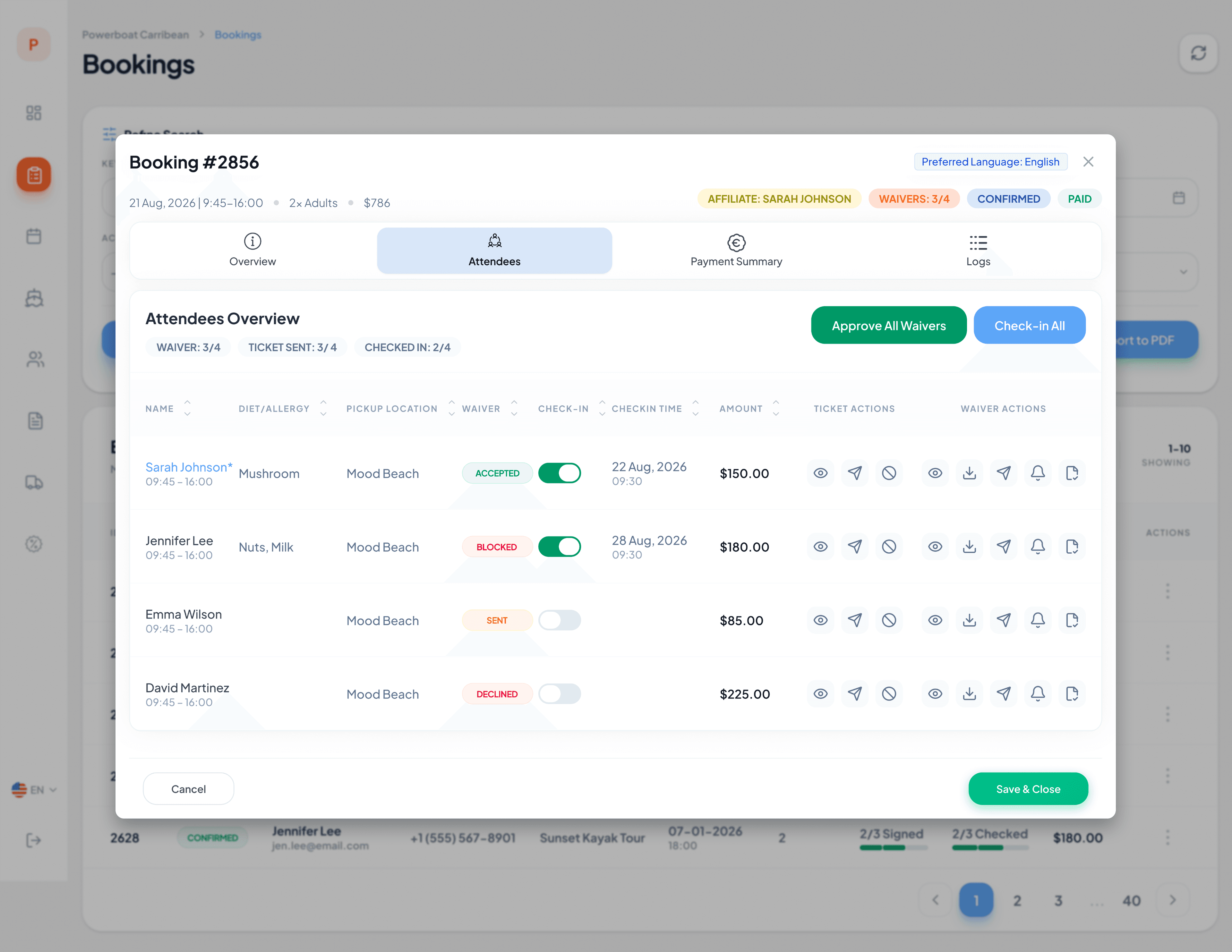Viewport: 1232px width, 952px height.
Task: Open Sarah Johnson attendee name link
Action: [188, 467]
